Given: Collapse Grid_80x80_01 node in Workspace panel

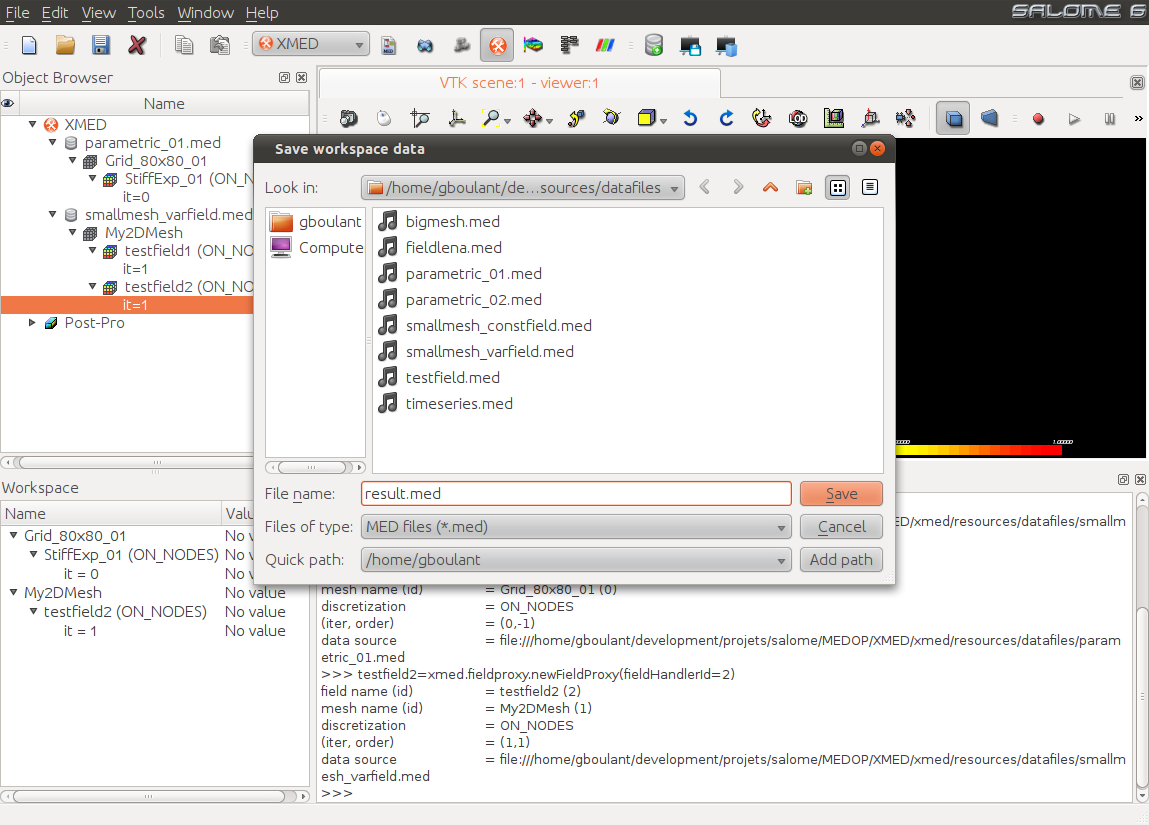Looking at the screenshot, I should [13, 536].
